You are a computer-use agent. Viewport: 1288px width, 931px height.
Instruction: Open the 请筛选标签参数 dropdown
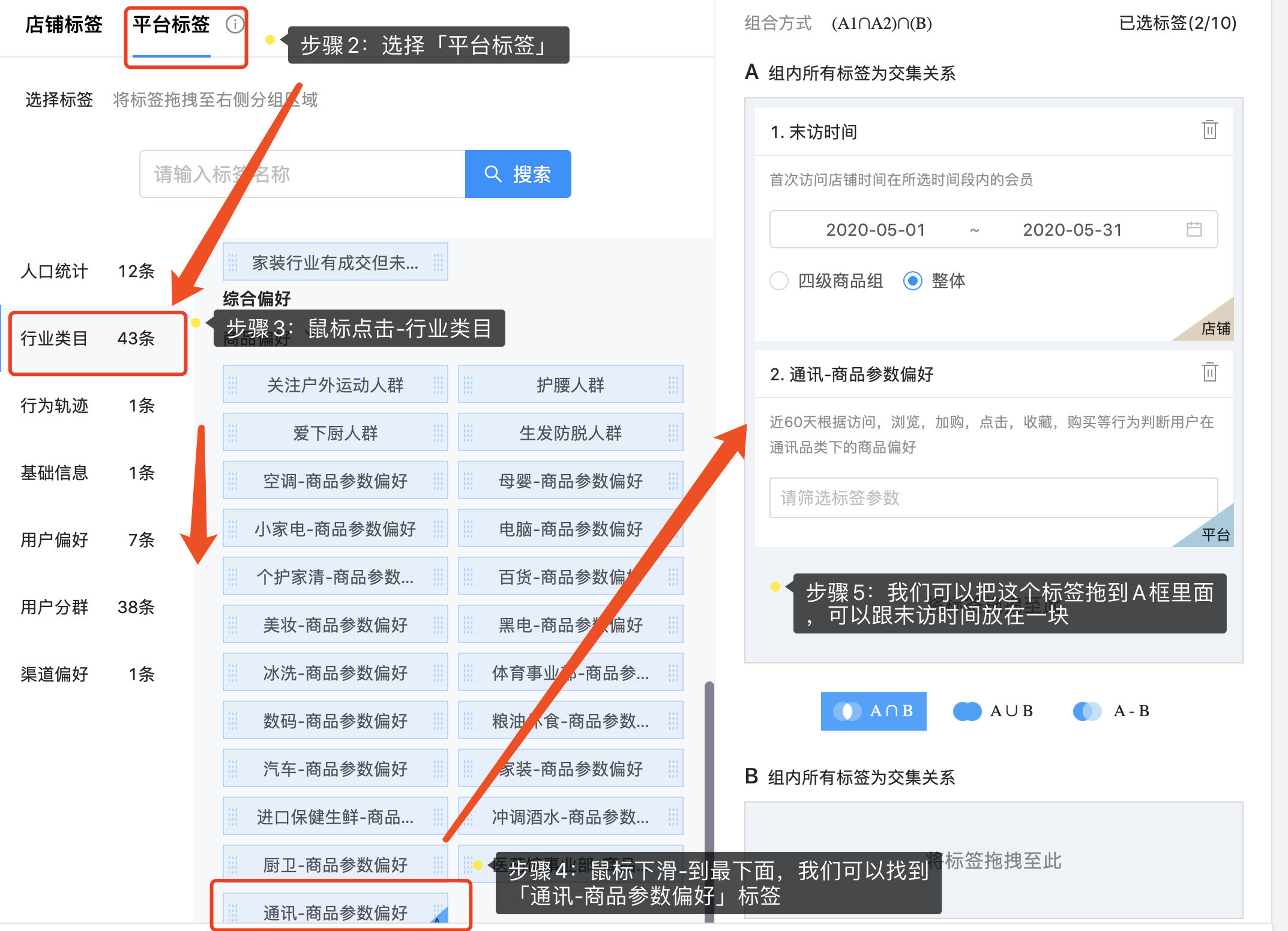[993, 498]
